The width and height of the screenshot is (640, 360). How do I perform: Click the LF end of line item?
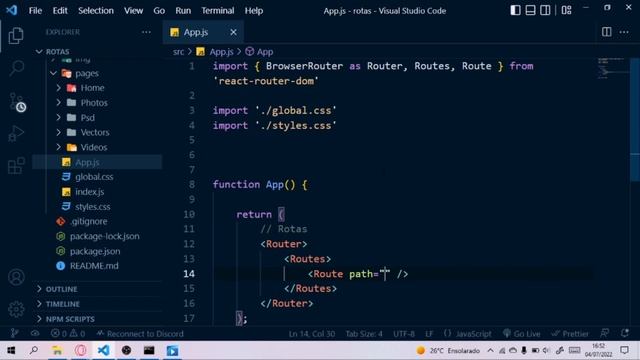(429, 333)
